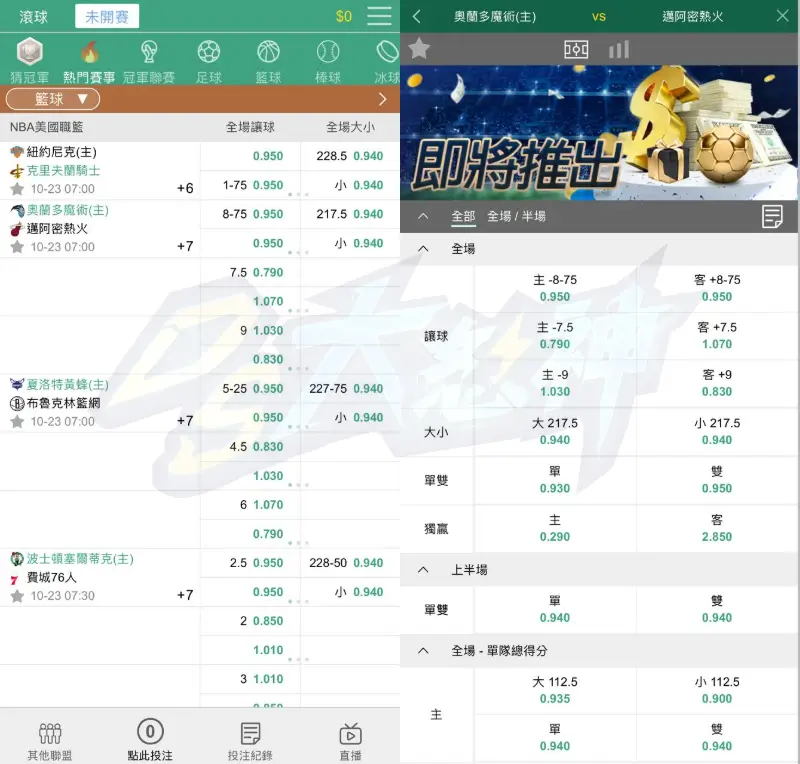Bet 客 moneyline at 2.850

tap(717, 529)
